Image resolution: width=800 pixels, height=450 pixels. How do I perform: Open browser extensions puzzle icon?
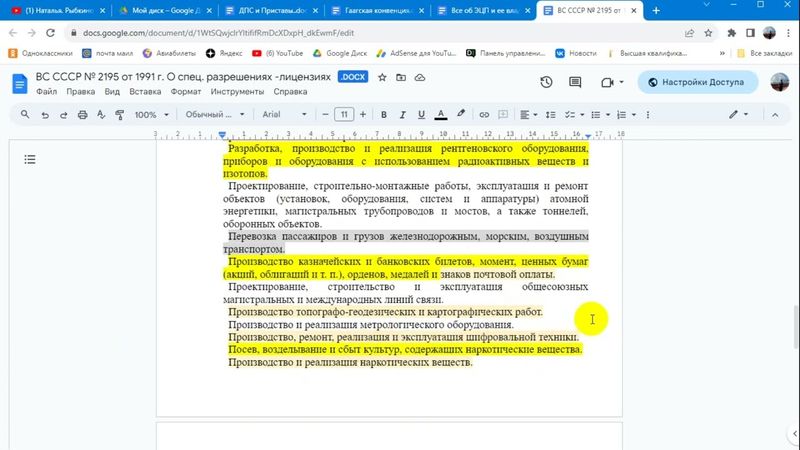click(731, 33)
